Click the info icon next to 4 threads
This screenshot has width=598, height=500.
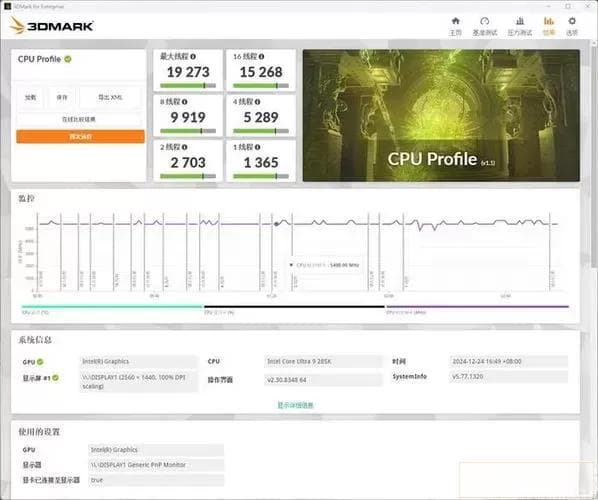[x=257, y=102]
